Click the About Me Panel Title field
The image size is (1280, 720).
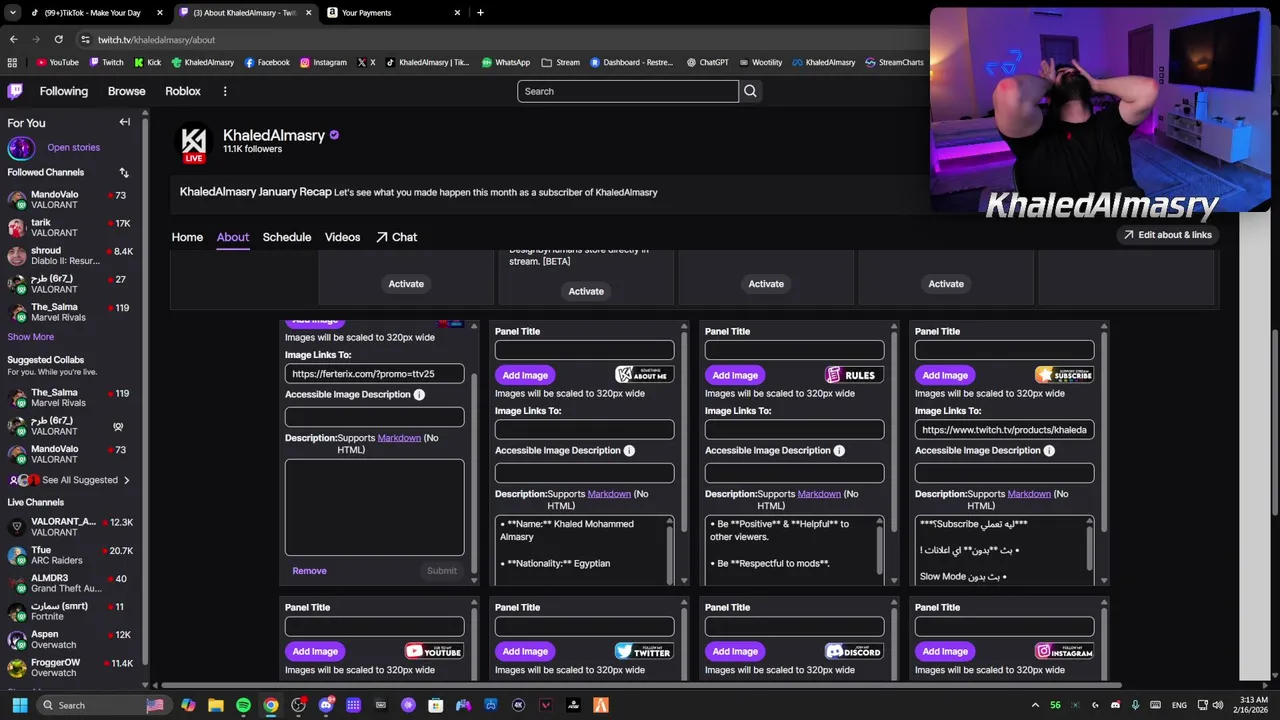tap(584, 350)
